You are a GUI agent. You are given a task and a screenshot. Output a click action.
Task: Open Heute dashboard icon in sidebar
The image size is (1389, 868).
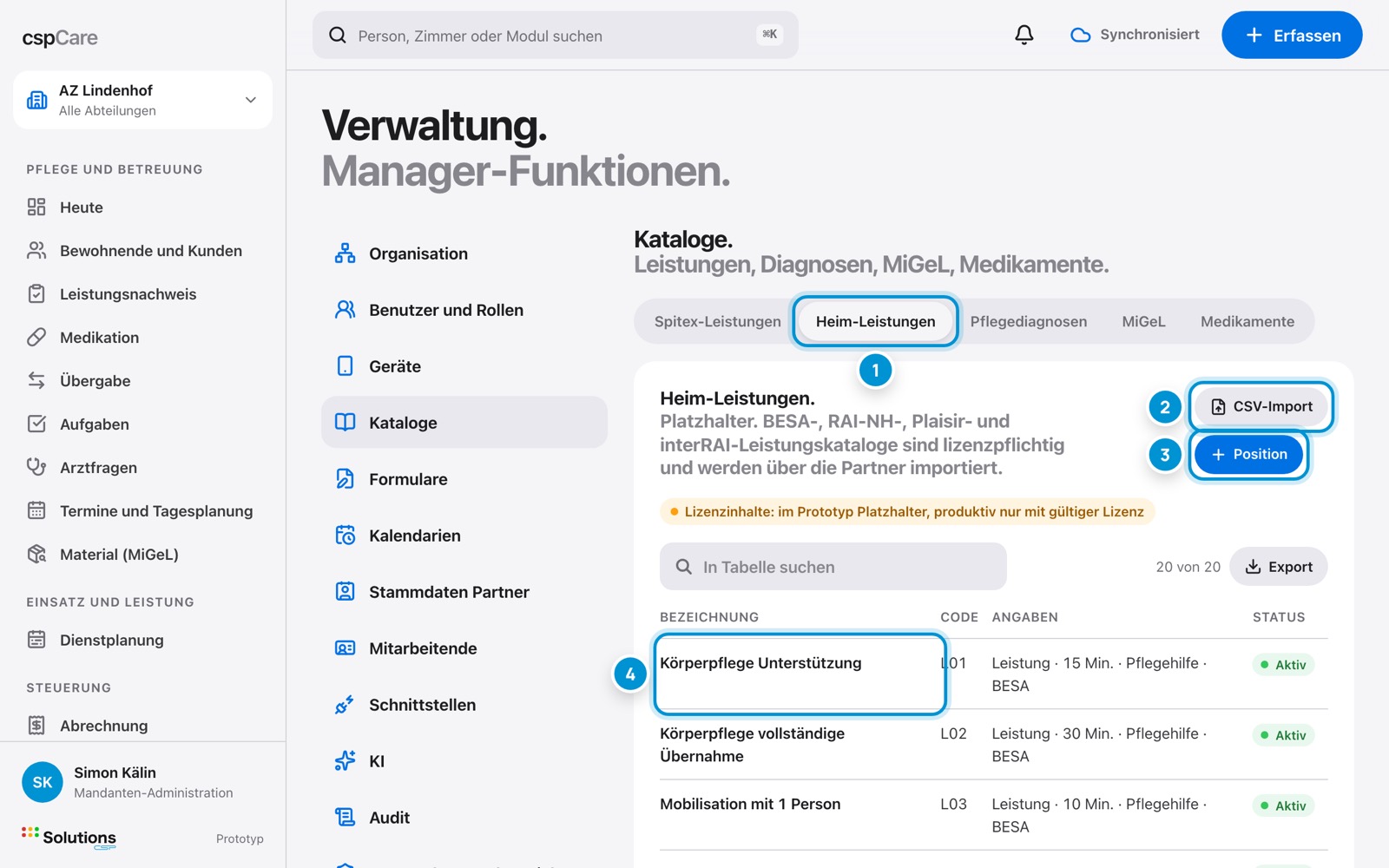click(36, 207)
